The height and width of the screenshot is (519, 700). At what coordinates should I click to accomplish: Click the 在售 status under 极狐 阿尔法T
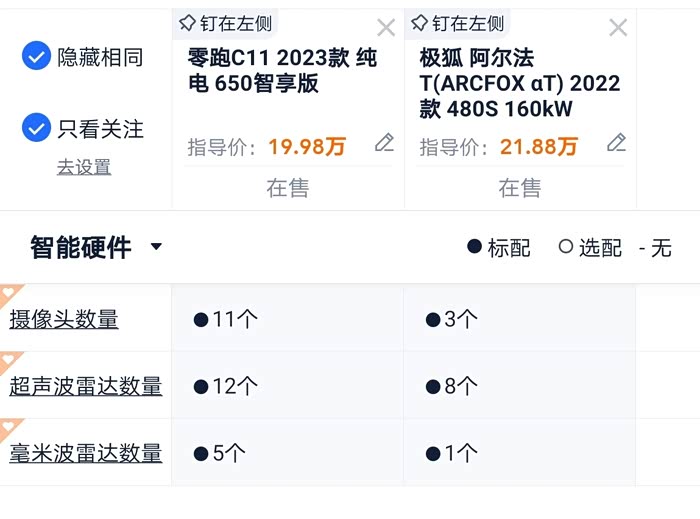520,187
